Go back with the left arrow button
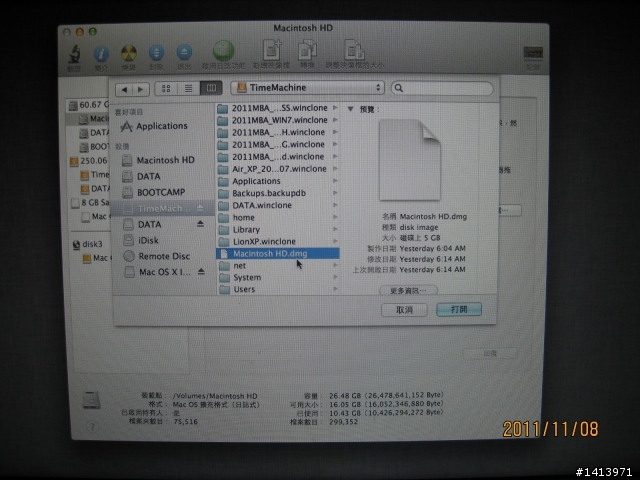Viewport: 640px width, 480px height. coord(124,89)
